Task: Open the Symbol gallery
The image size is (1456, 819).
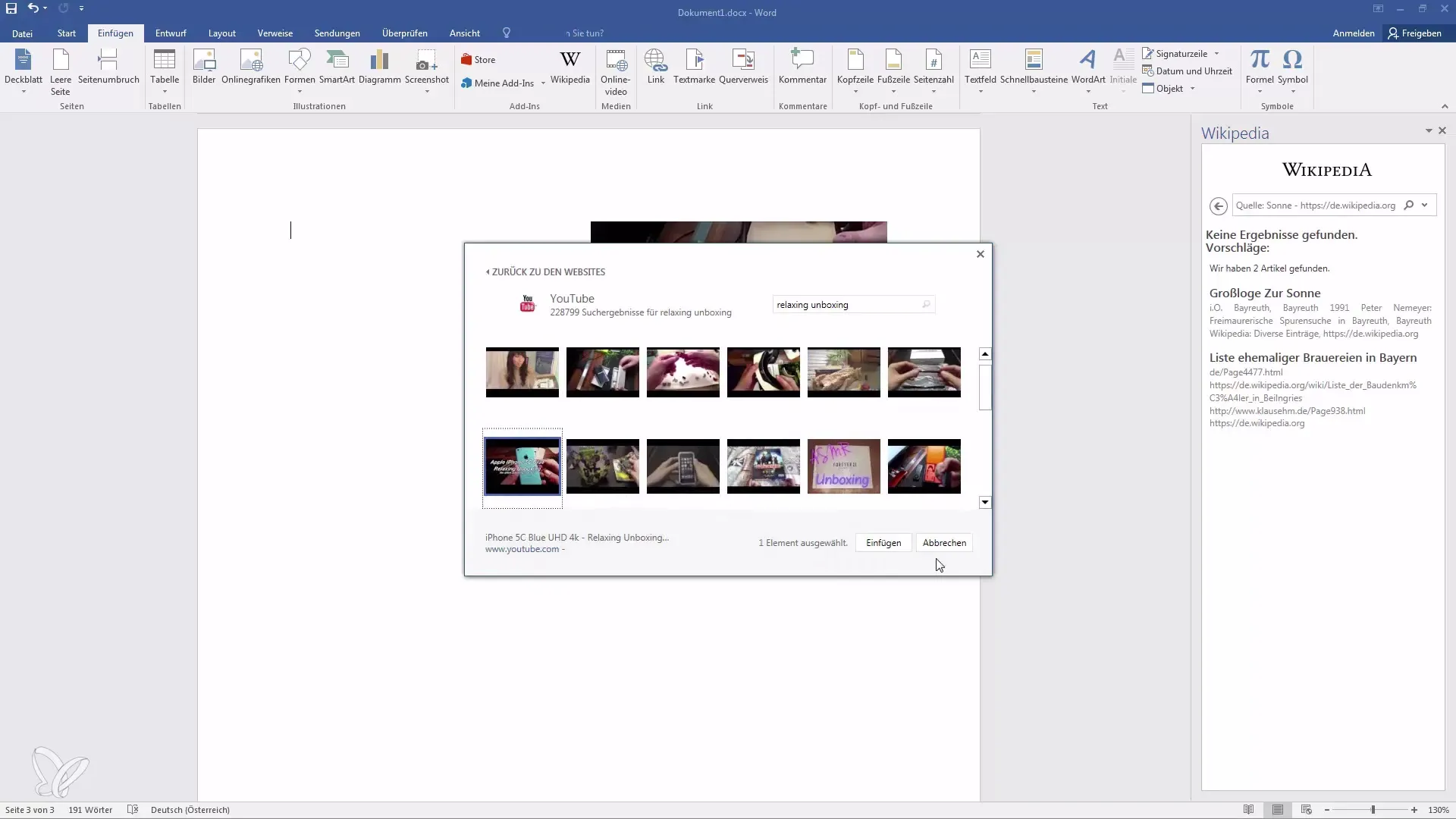Action: tap(1292, 72)
